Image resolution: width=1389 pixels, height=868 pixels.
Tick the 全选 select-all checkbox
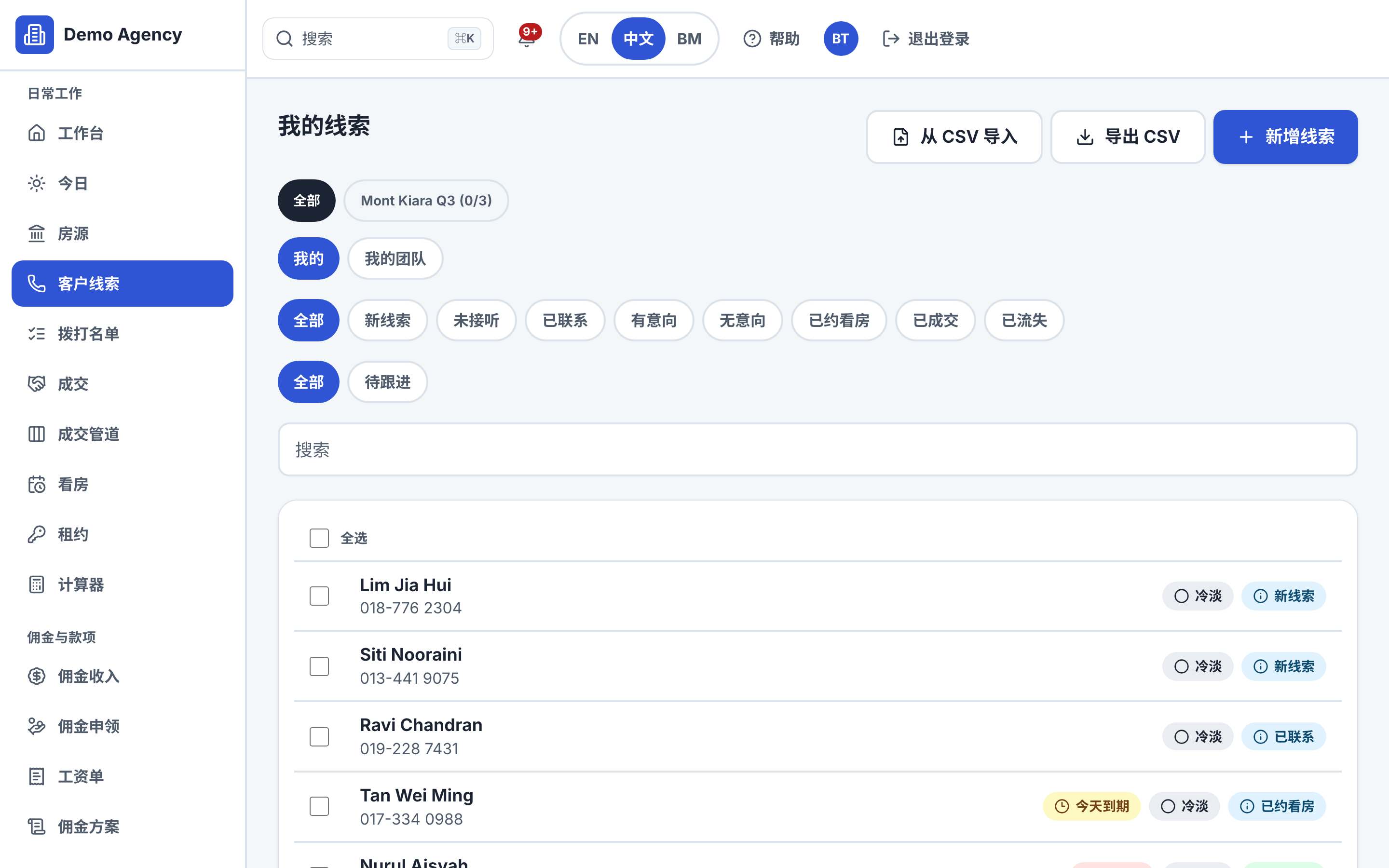coord(319,538)
